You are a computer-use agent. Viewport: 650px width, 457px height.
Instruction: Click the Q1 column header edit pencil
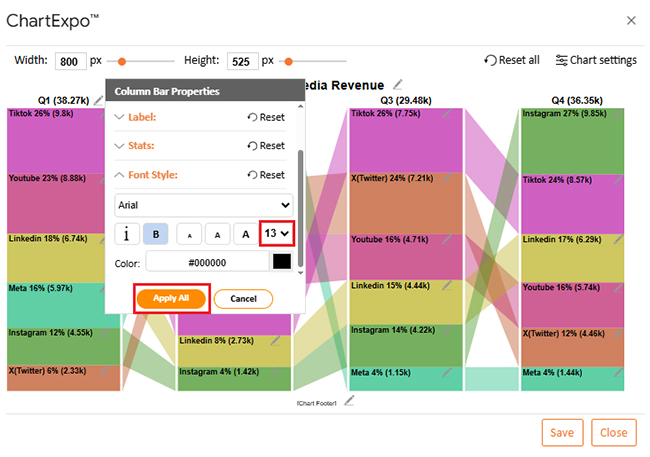click(98, 101)
